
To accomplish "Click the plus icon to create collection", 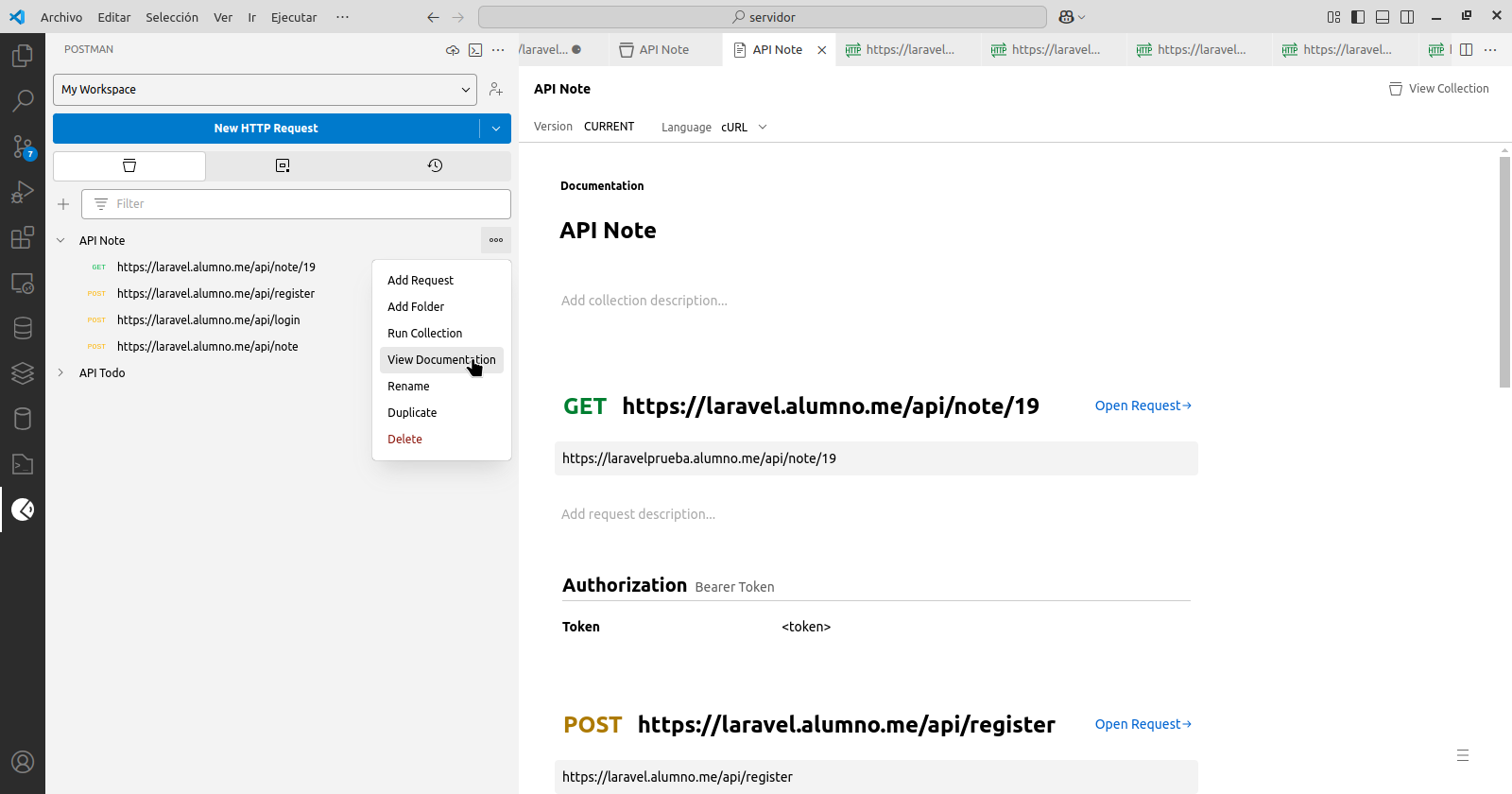I will click(x=63, y=204).
